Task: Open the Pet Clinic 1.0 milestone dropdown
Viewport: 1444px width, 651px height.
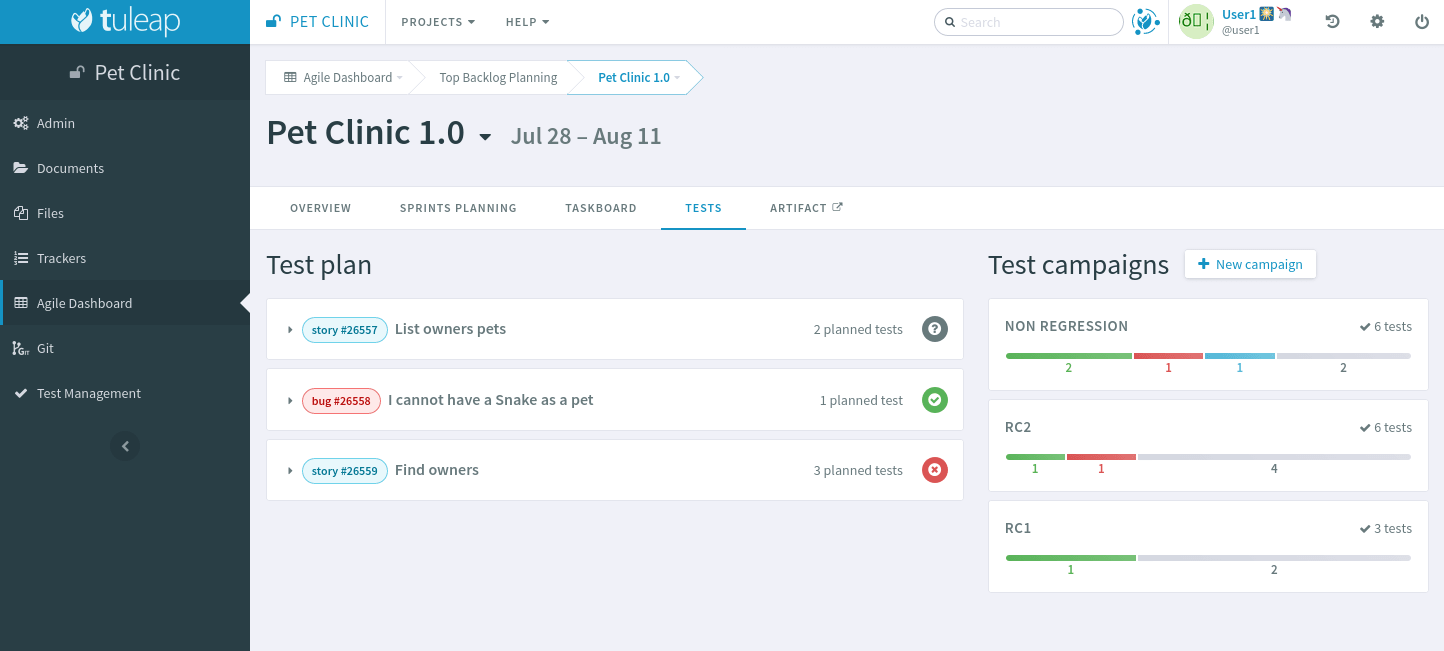Action: pos(486,137)
